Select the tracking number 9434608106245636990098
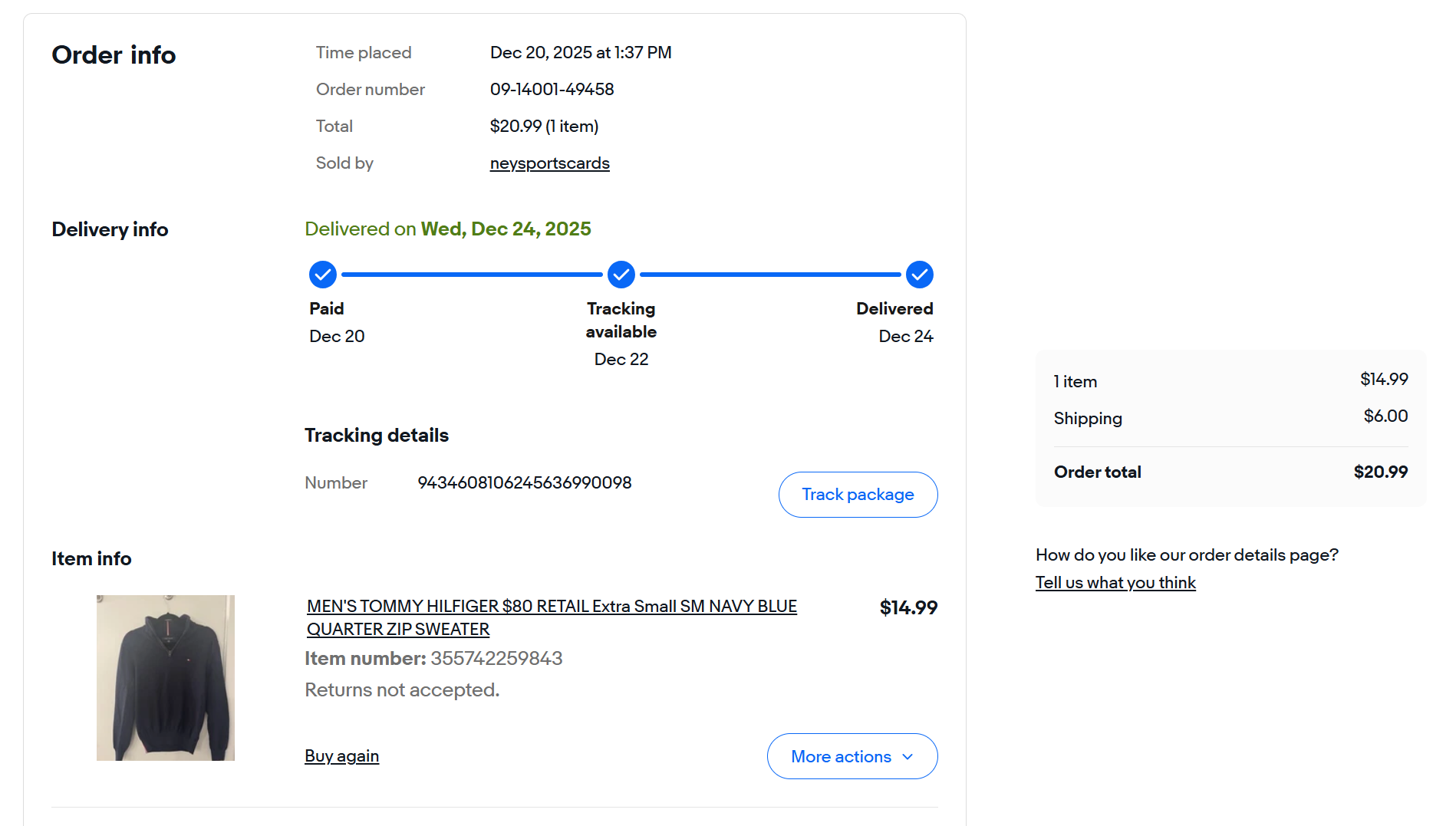This screenshot has height=826, width=1456. [x=525, y=483]
